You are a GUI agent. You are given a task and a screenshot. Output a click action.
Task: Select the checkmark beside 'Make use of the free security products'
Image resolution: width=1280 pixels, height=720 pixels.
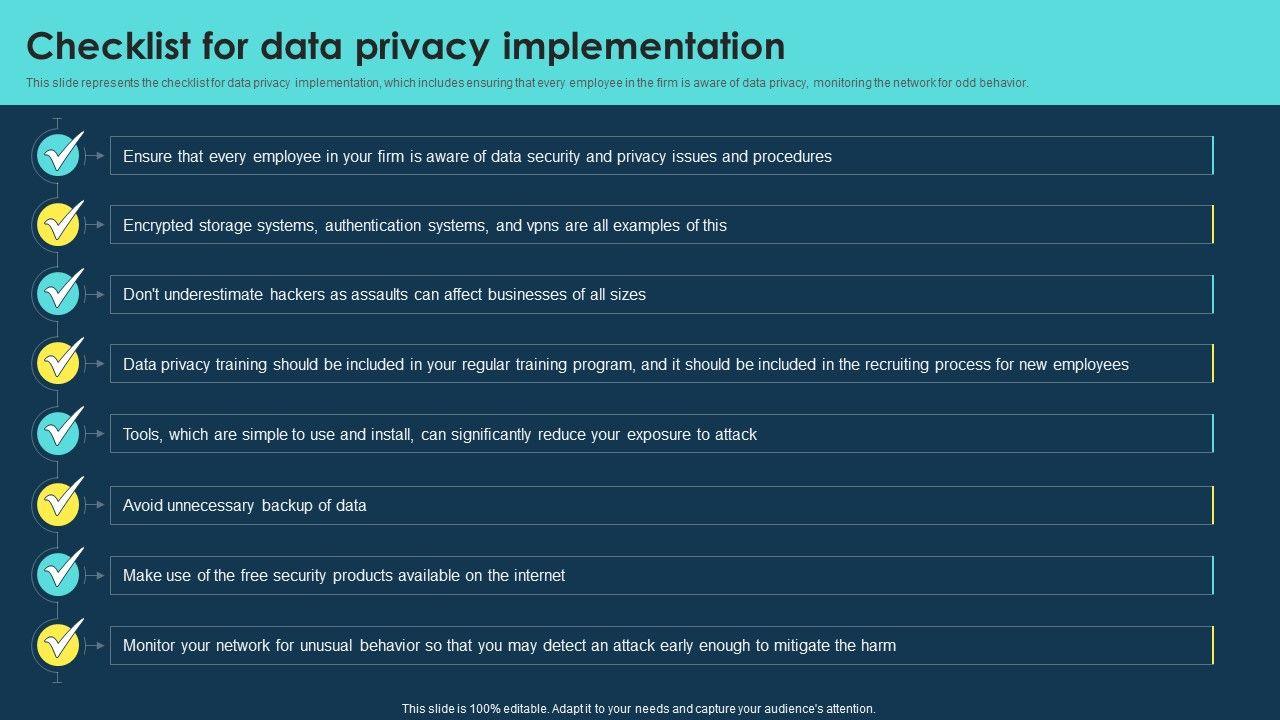click(x=59, y=574)
